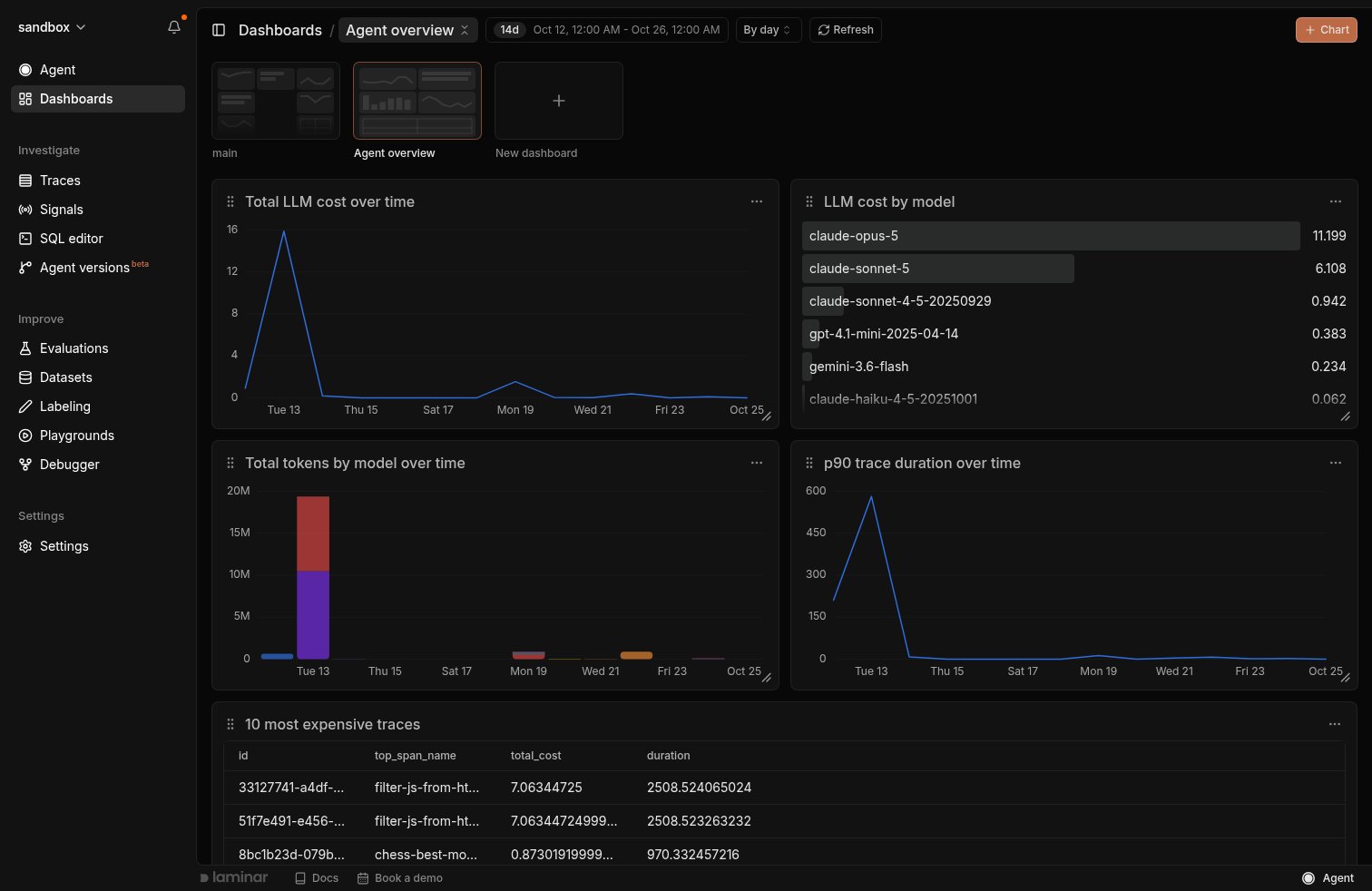This screenshot has height=891, width=1372.
Task: Click the claude-sonnet-5 cost bar
Action: (938, 269)
